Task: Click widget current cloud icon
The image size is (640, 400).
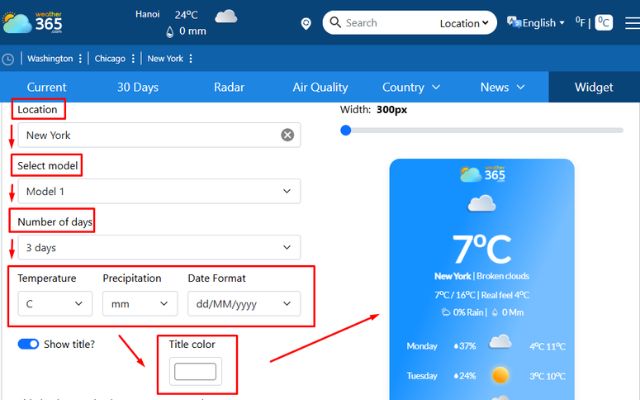Action: pyautogui.click(x=482, y=203)
